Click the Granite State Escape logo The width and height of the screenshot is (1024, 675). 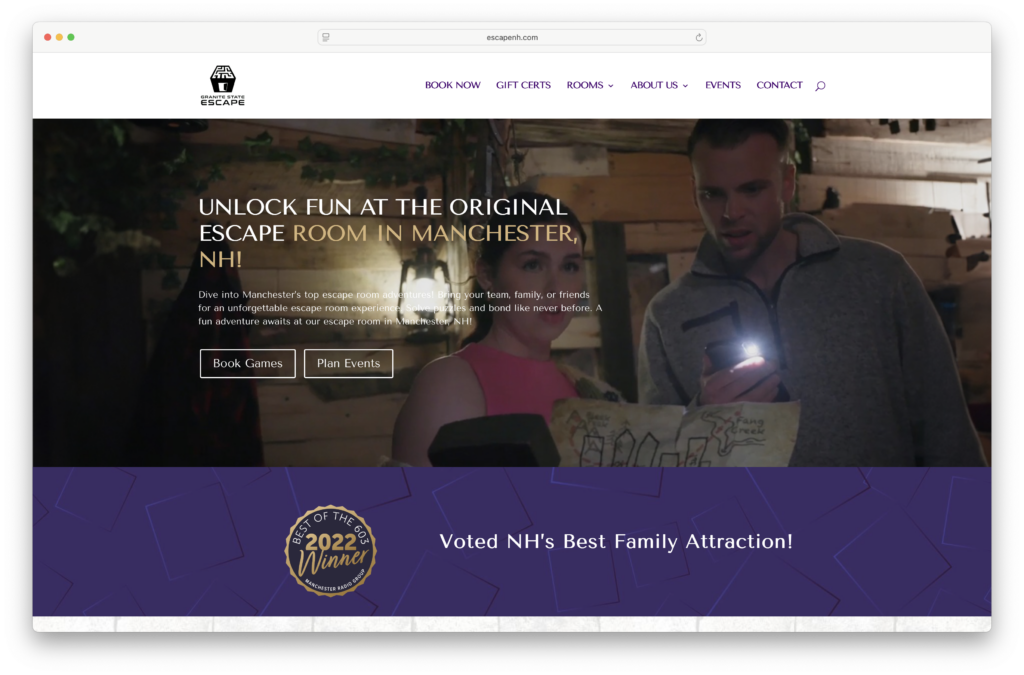(x=222, y=86)
